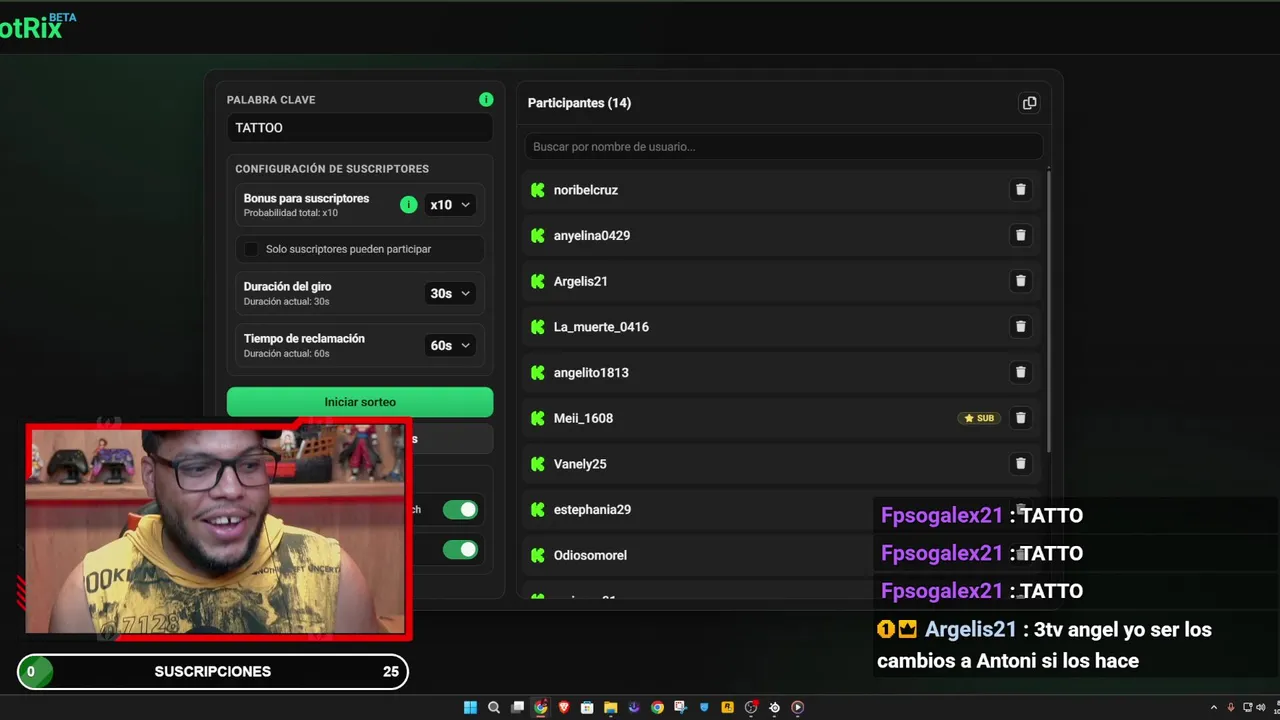Screen dimensions: 1280x720
Task: Check 'Solo suscriptores pueden participar'
Action: (x=251, y=249)
